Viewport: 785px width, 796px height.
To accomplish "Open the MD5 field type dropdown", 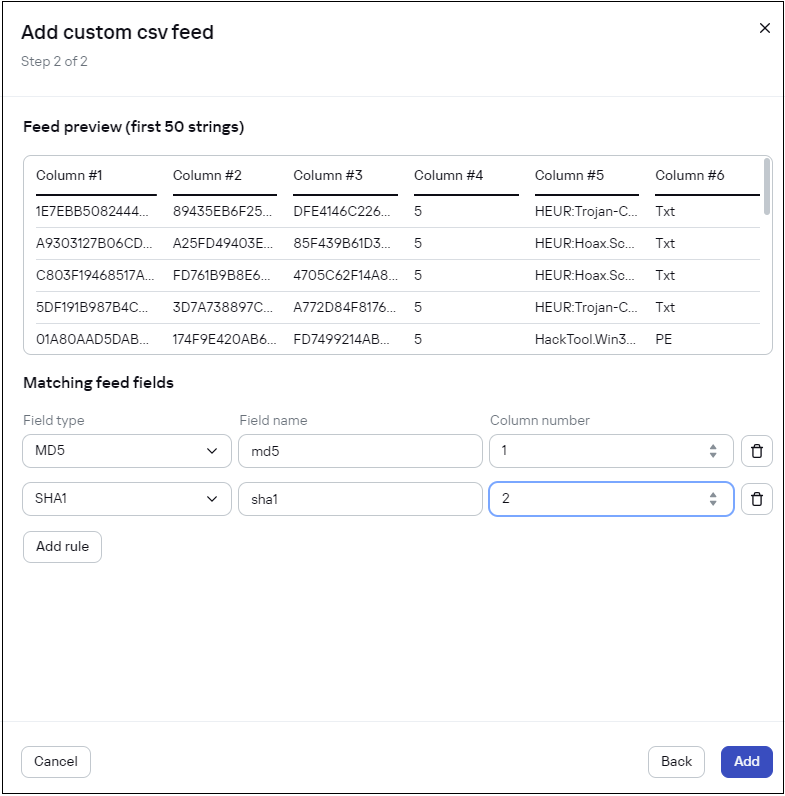I will pyautogui.click(x=126, y=451).
